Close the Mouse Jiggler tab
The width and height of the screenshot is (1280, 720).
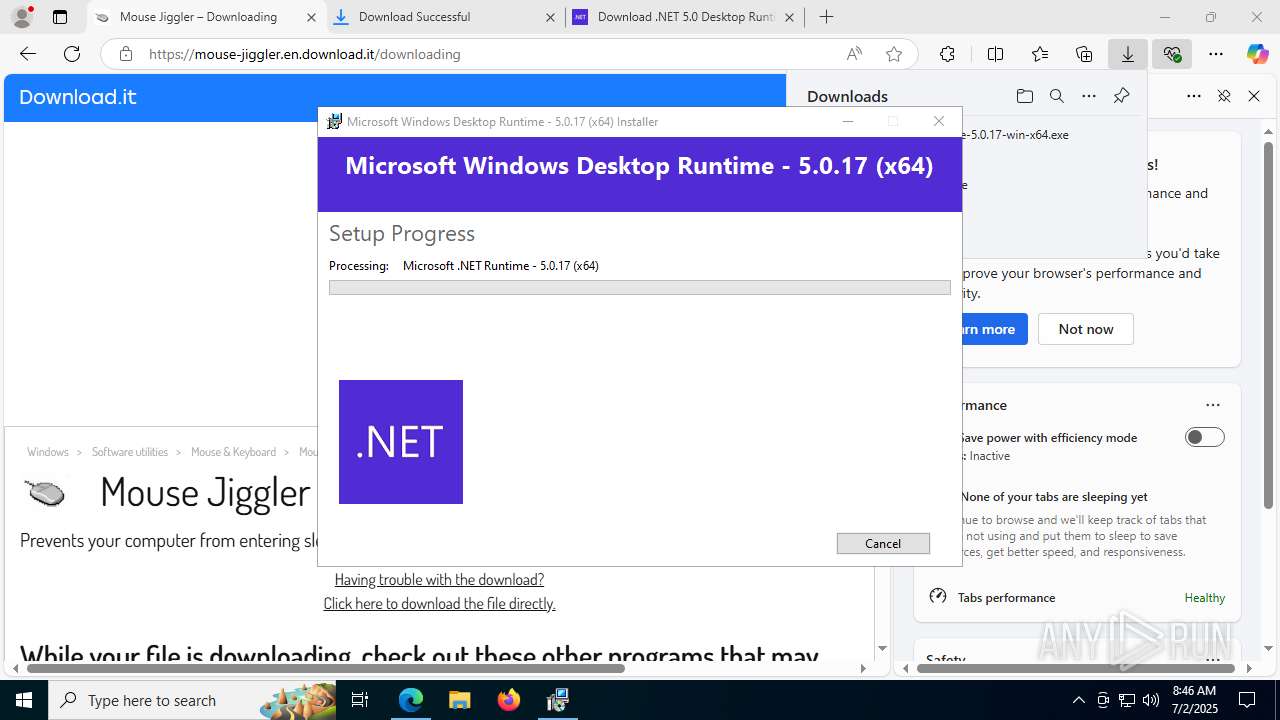(x=311, y=17)
